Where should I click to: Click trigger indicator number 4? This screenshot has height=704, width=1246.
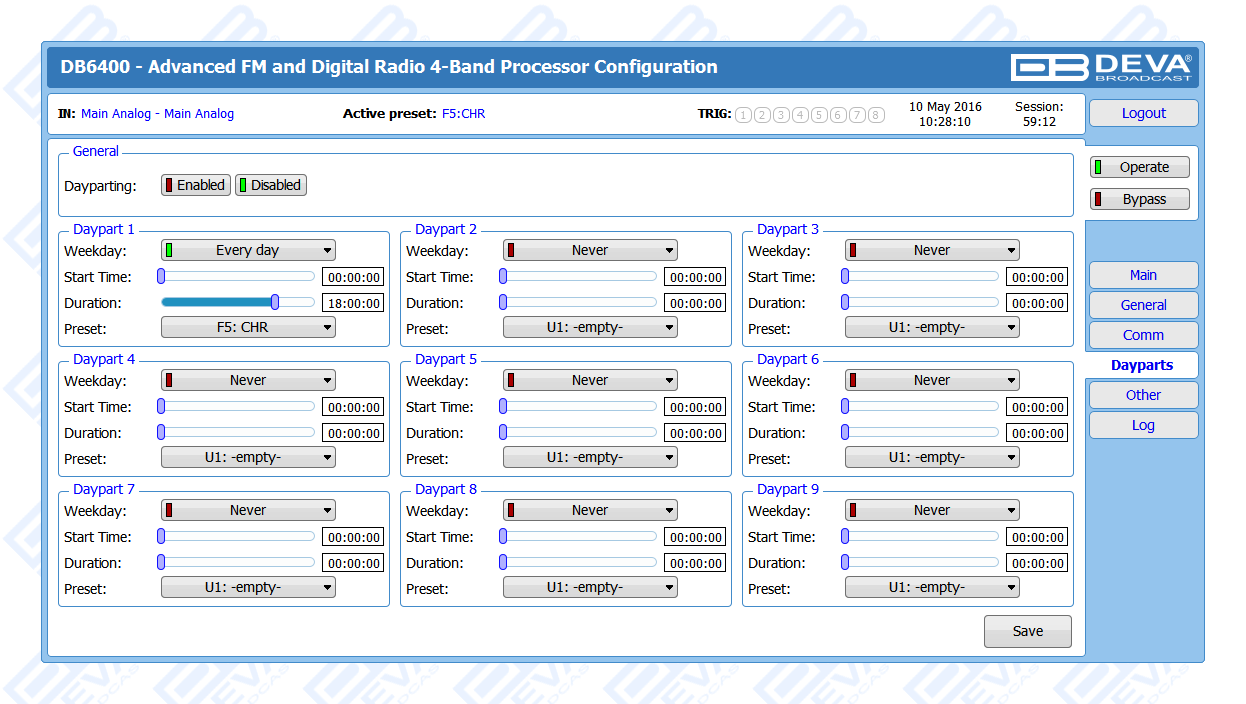point(800,115)
